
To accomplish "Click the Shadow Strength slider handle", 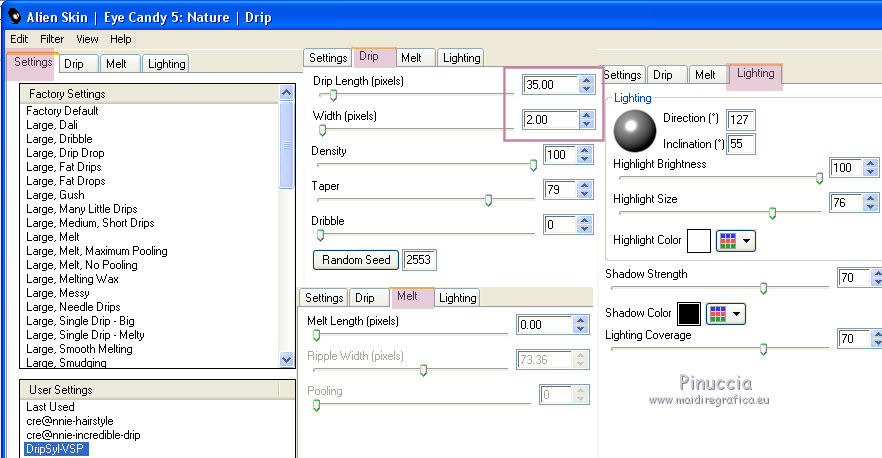I will point(763,288).
